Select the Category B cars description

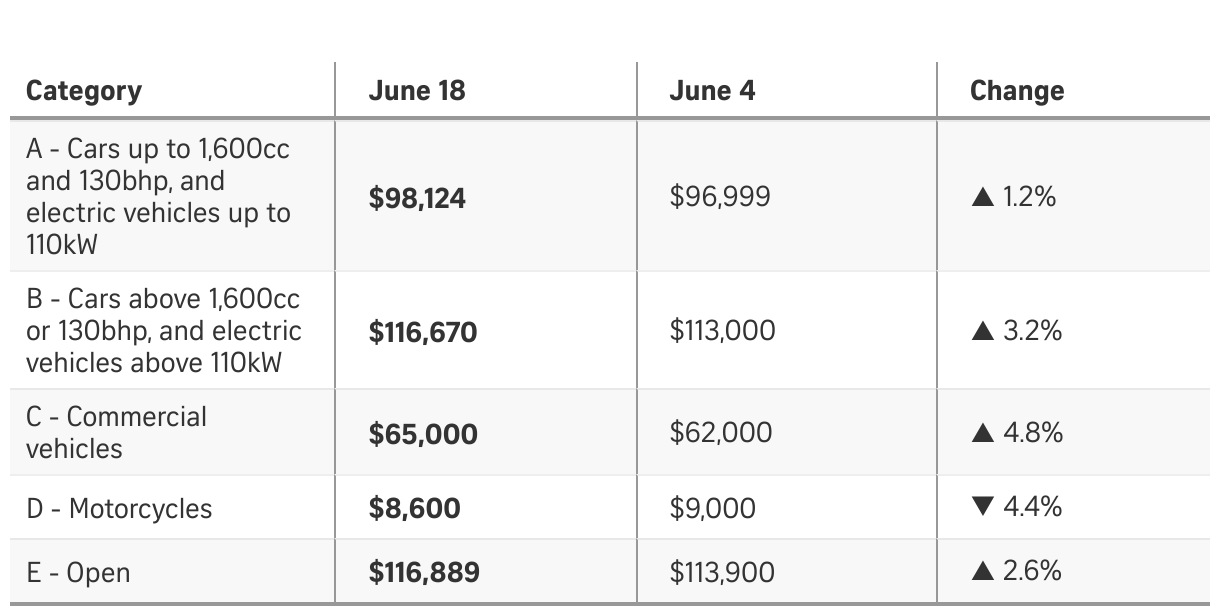coord(163,331)
